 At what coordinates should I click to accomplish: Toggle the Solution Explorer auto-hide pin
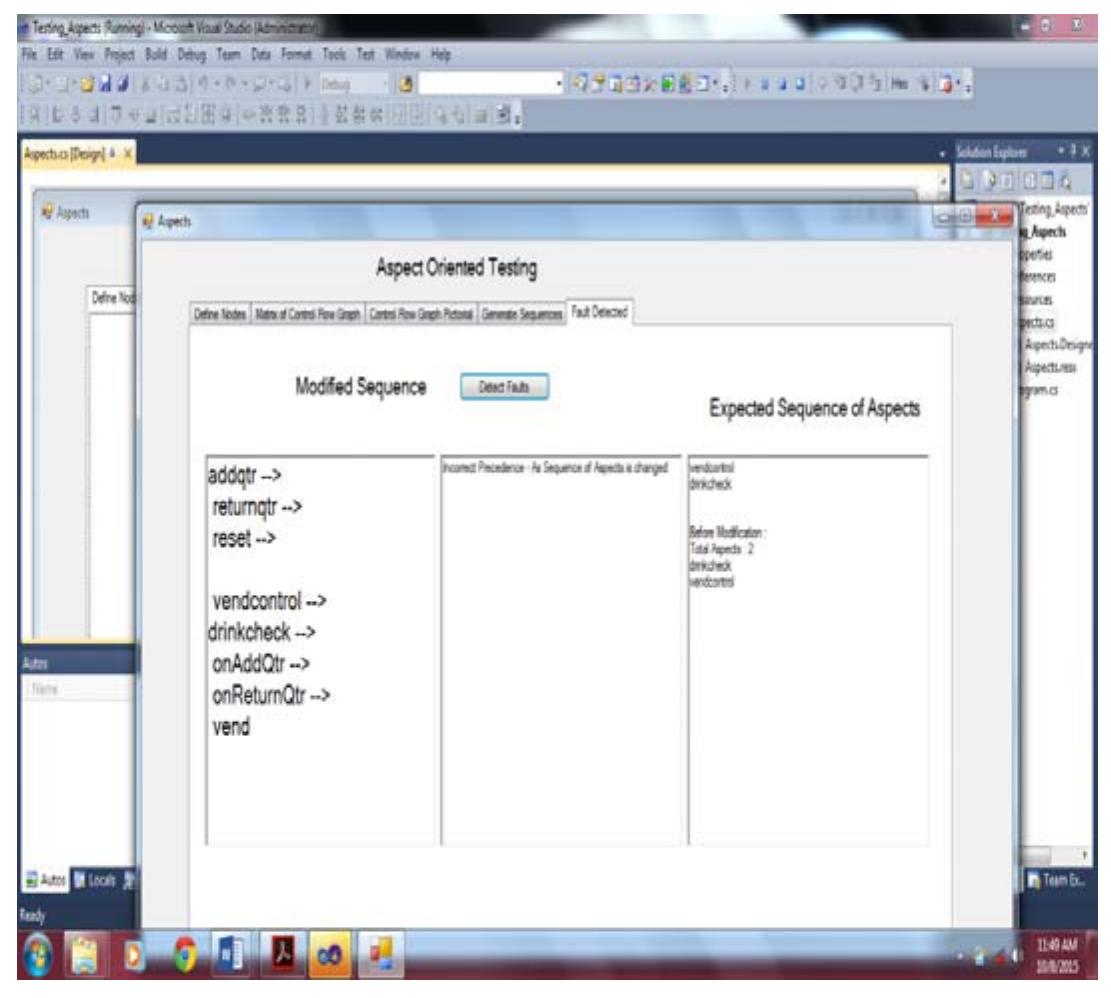point(1073,151)
